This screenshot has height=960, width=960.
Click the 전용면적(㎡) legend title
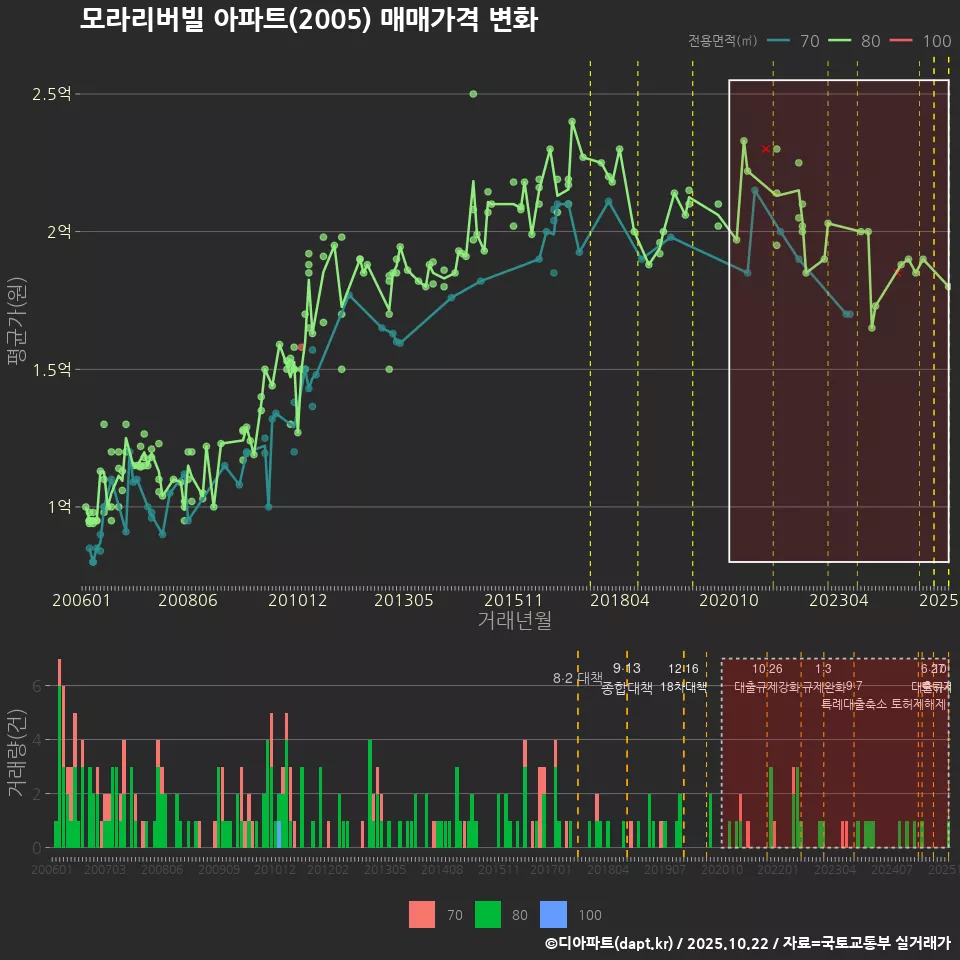(x=723, y=41)
